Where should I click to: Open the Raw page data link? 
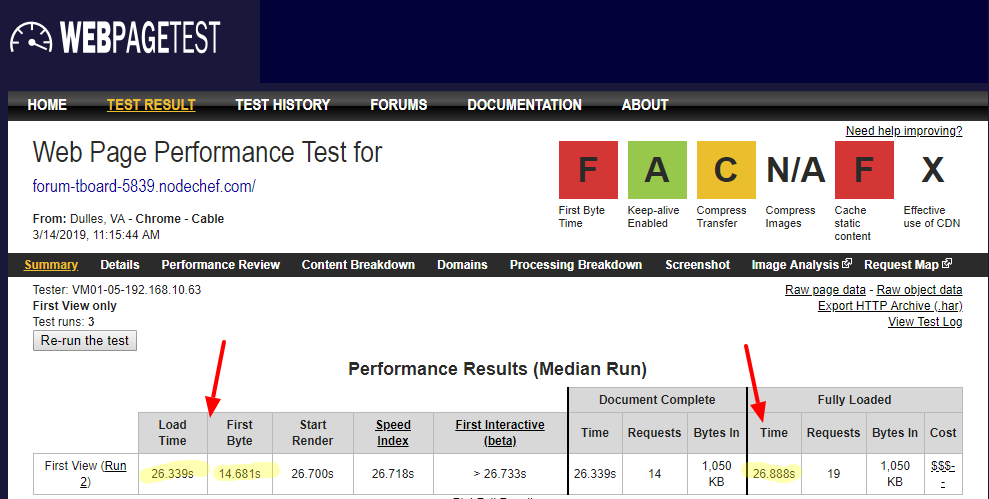[x=825, y=290]
